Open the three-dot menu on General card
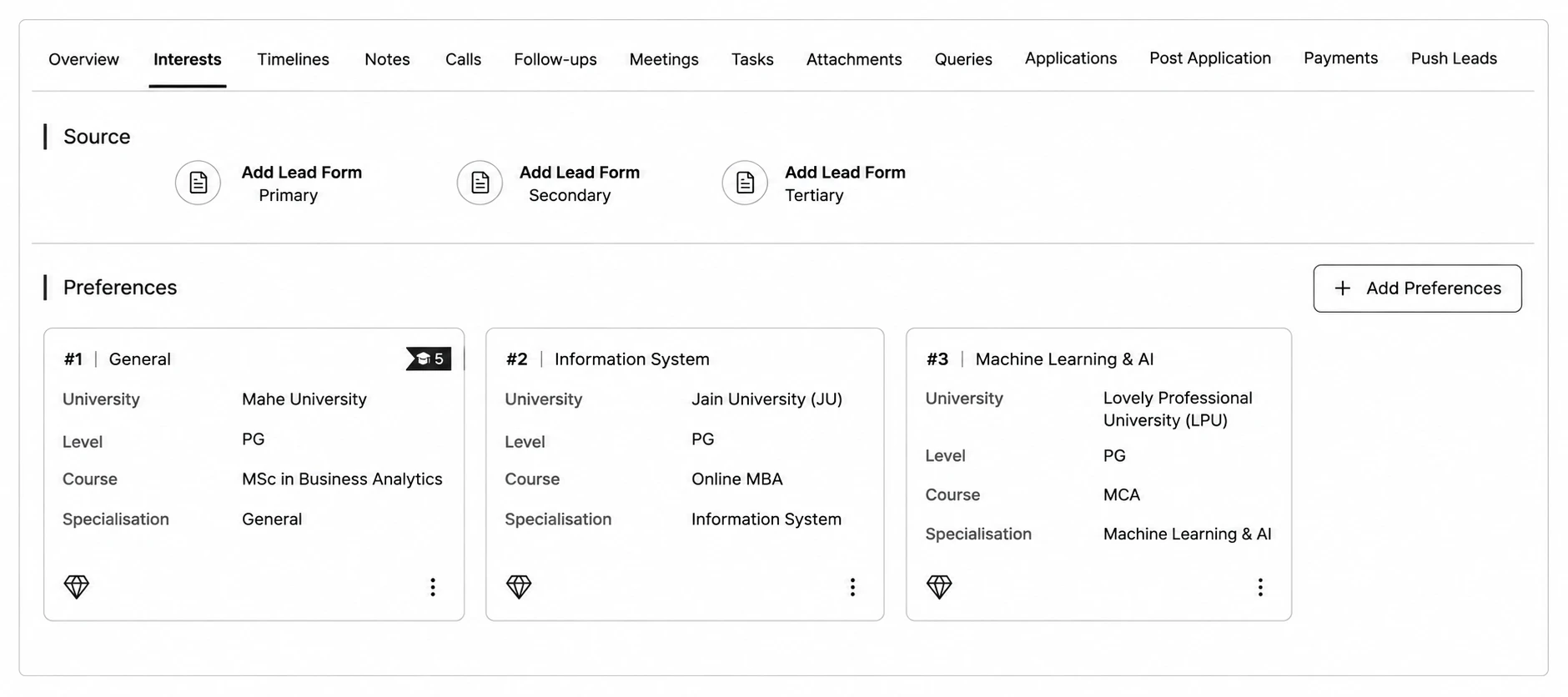Screen dimensions: 1568x697 [433, 587]
